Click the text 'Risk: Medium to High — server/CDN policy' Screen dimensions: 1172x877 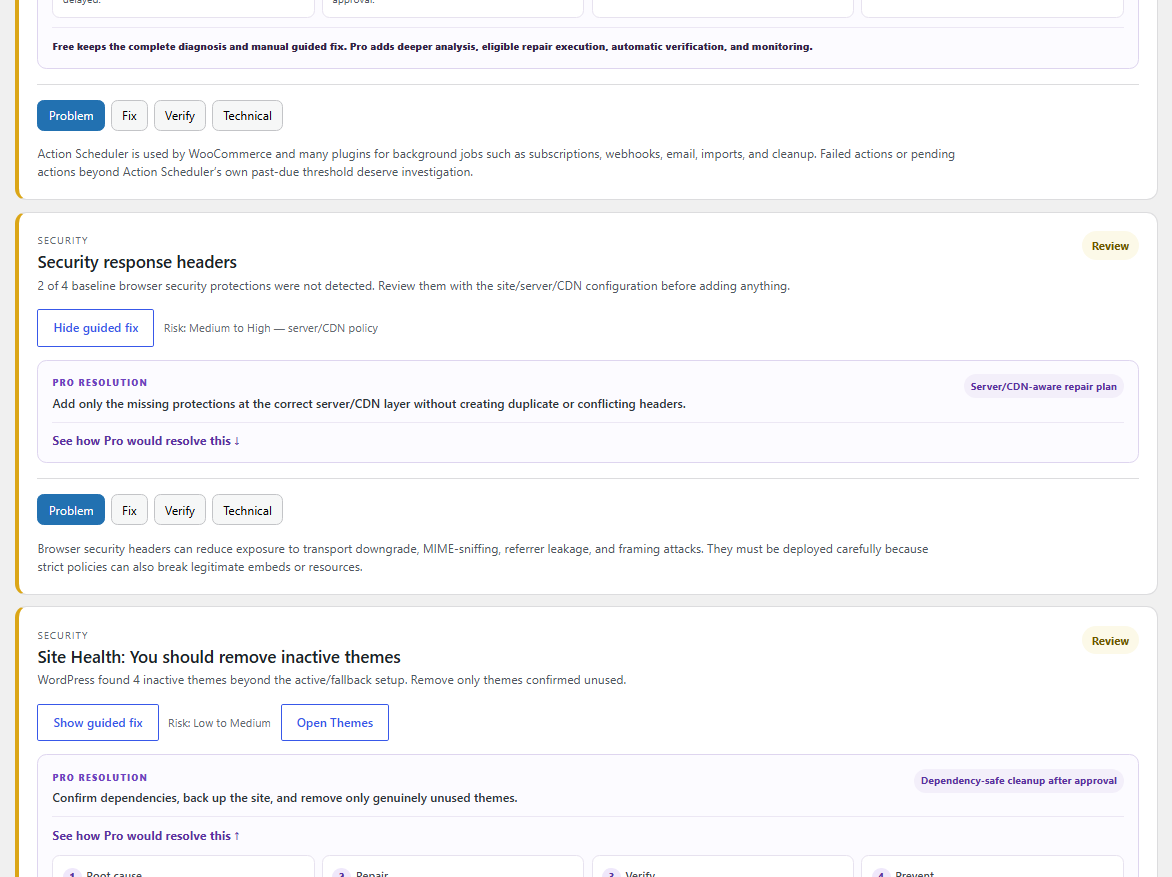coord(271,328)
